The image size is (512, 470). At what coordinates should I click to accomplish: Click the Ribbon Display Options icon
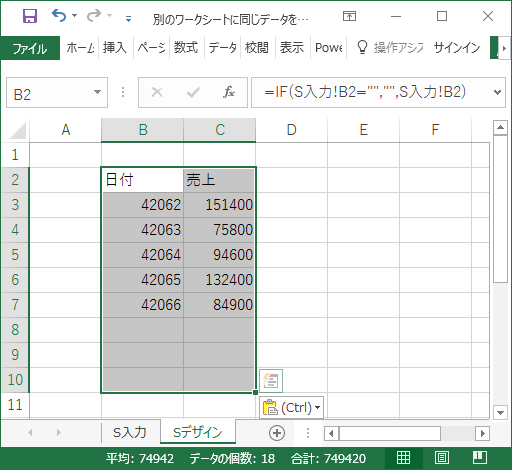click(349, 16)
